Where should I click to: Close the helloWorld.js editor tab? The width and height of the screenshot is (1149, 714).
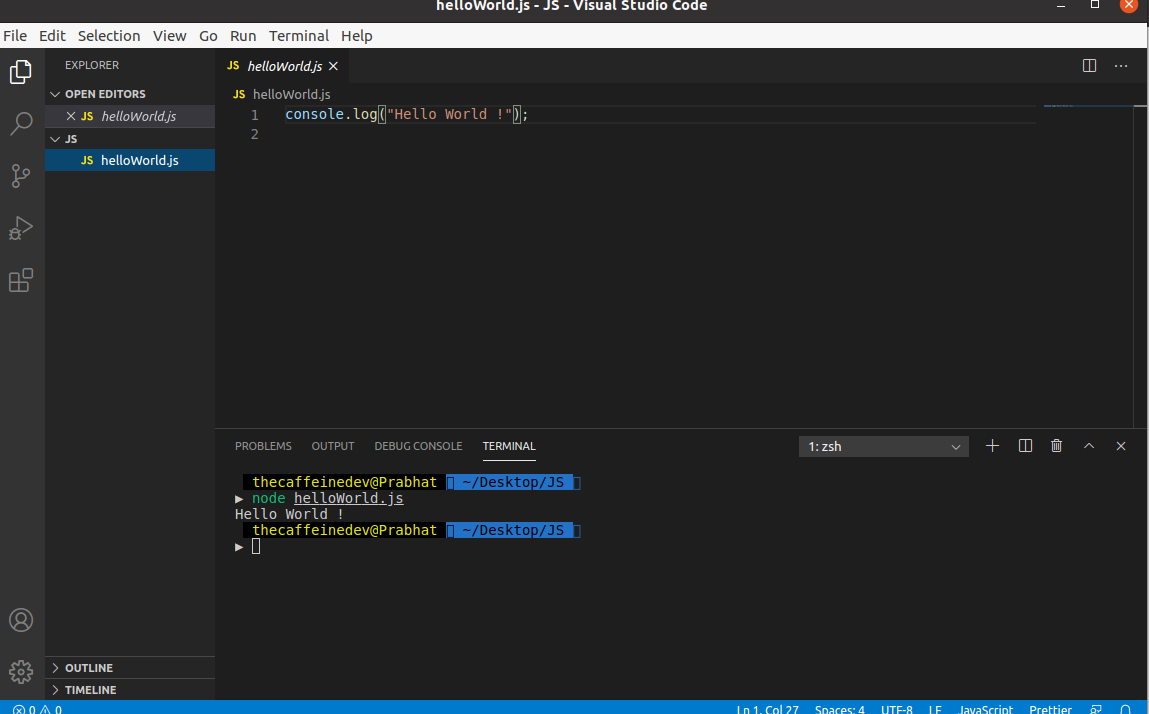tap(334, 66)
